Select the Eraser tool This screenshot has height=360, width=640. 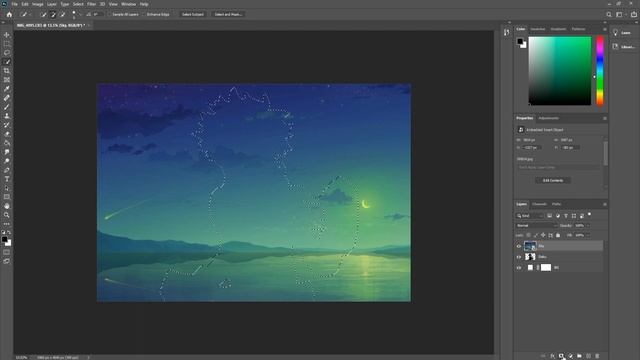pyautogui.click(x=7, y=134)
